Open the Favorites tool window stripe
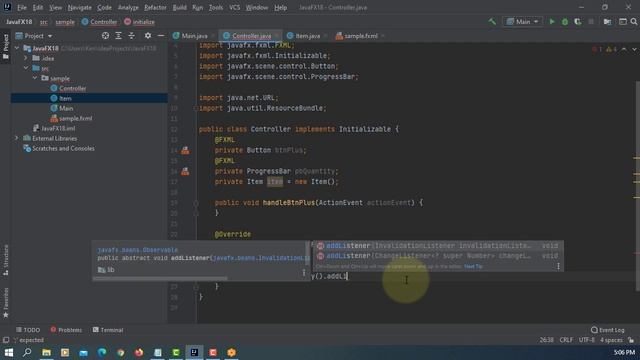640x360 pixels. coord(6,303)
